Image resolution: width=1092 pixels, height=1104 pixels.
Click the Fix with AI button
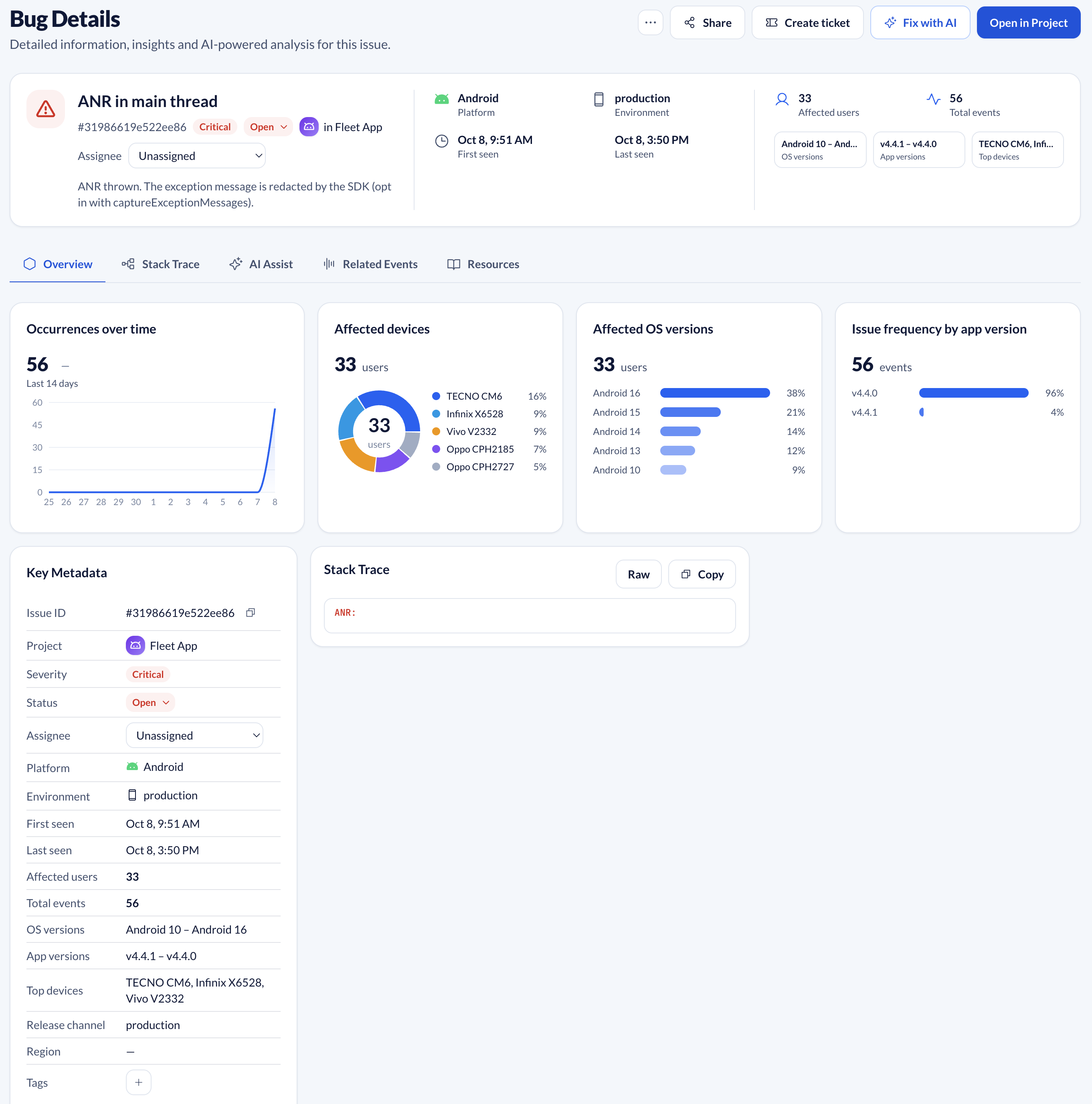pos(920,23)
